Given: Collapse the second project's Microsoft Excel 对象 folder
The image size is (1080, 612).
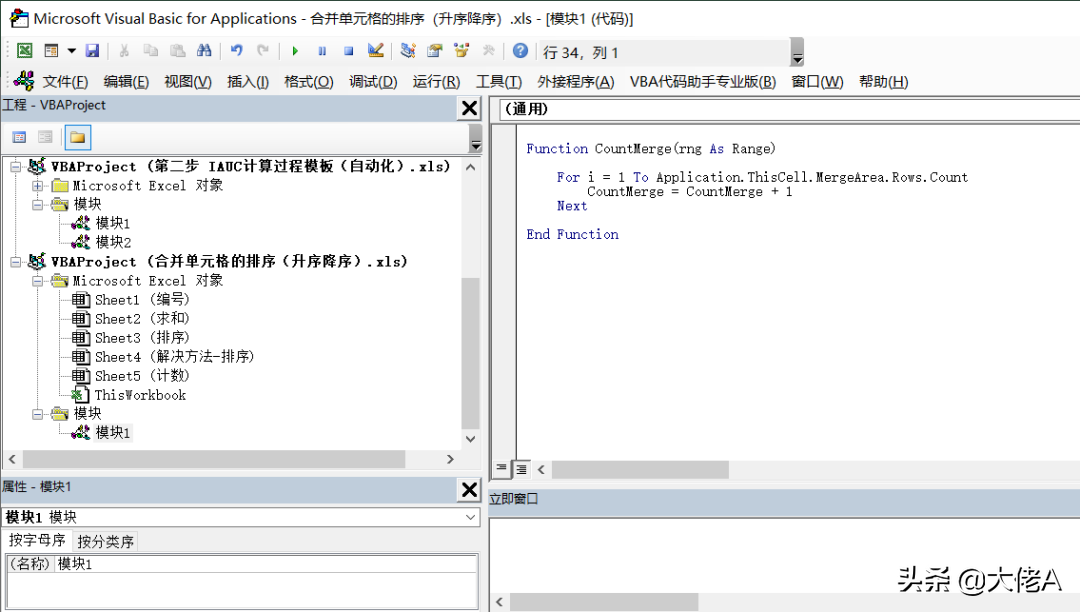Looking at the screenshot, I should click(x=38, y=281).
